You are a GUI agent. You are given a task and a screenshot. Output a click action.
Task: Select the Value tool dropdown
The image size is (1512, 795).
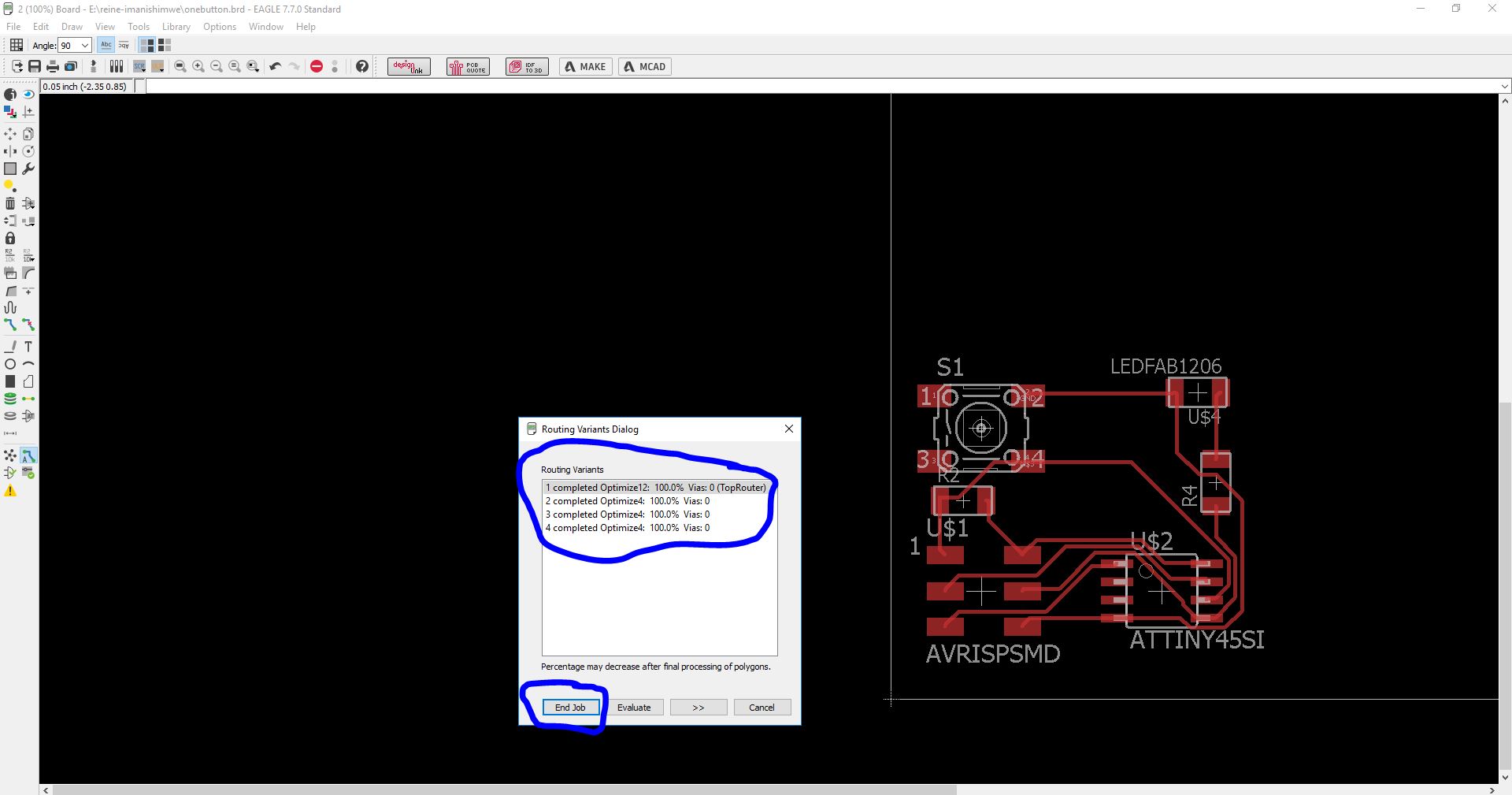[x=28, y=255]
